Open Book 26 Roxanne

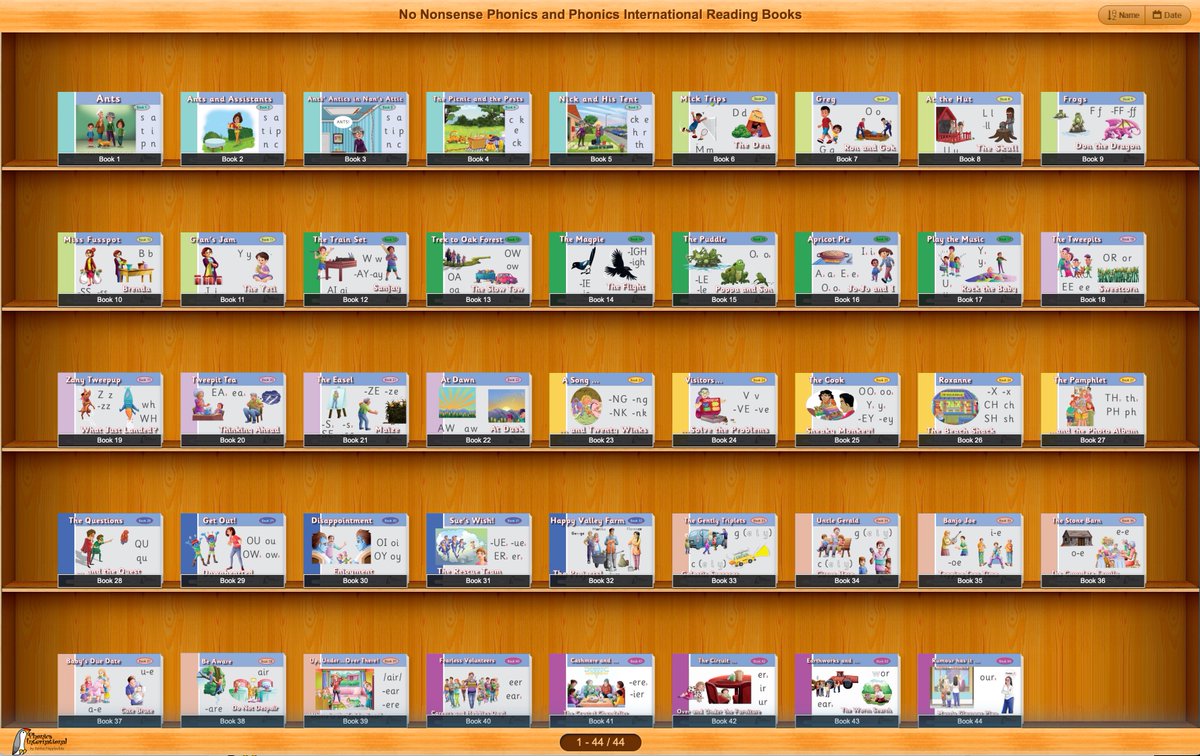click(971, 410)
